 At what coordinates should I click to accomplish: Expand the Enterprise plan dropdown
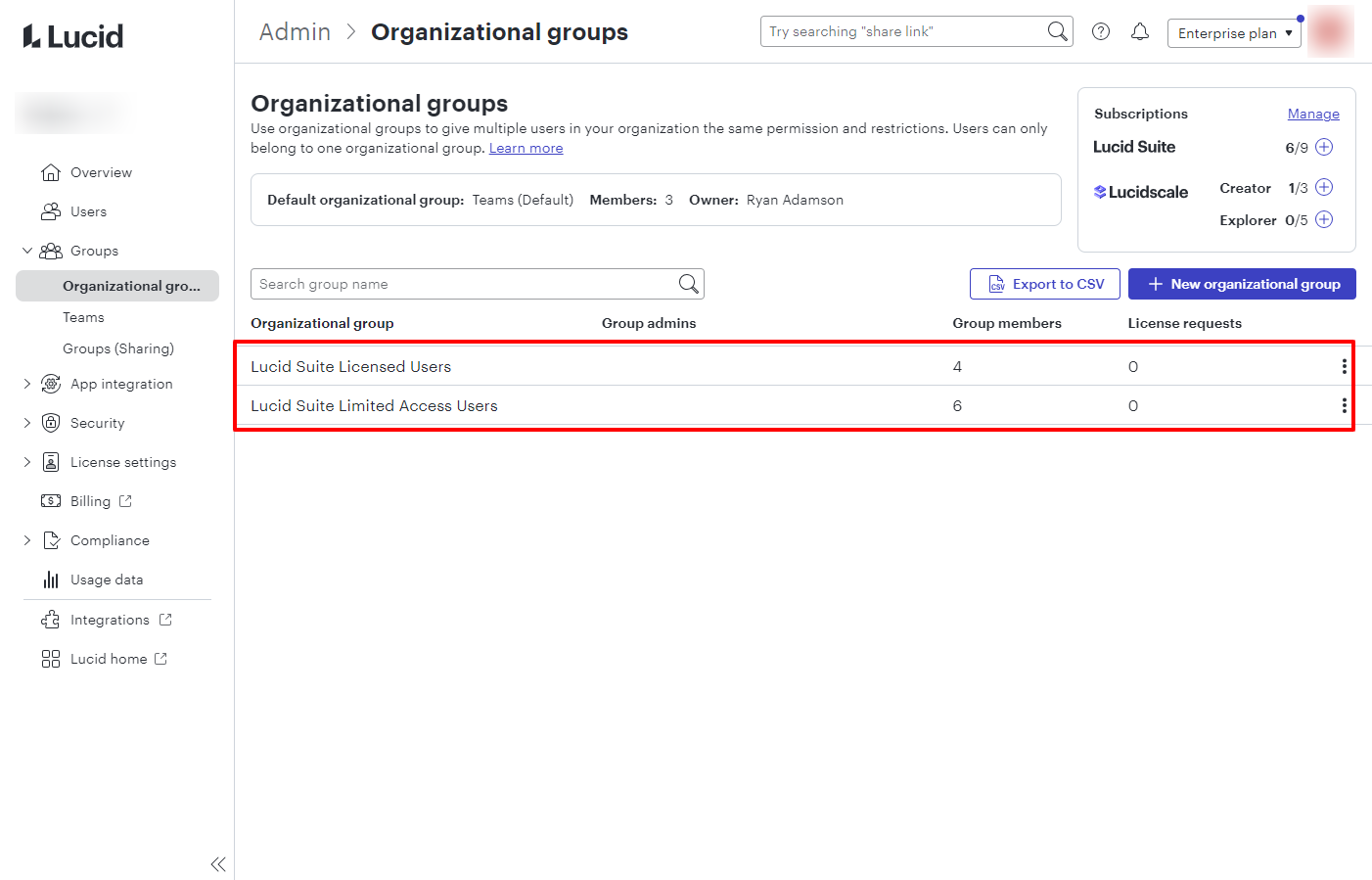[x=1234, y=32]
